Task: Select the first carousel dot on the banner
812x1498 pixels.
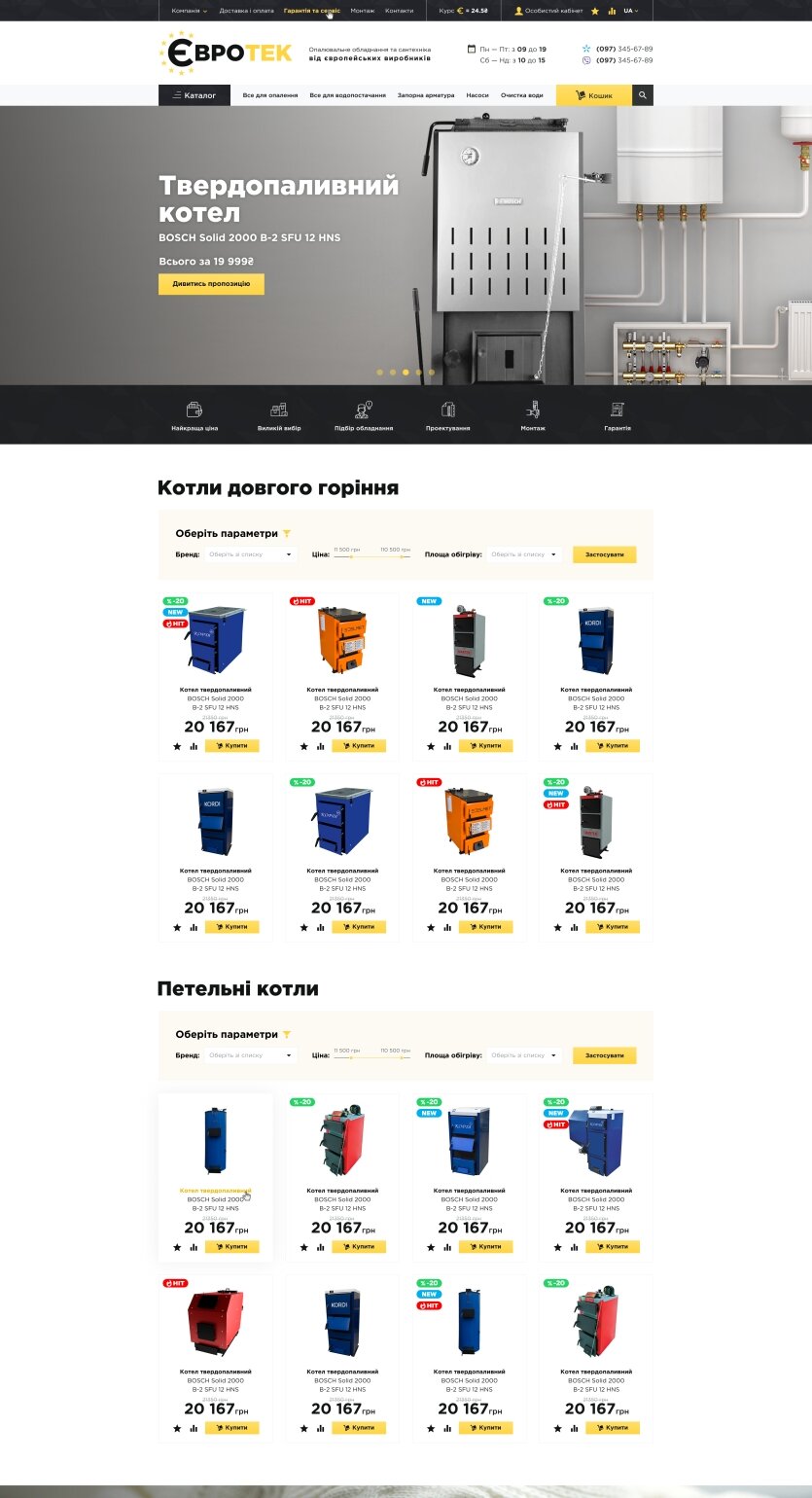Action: 379,372
